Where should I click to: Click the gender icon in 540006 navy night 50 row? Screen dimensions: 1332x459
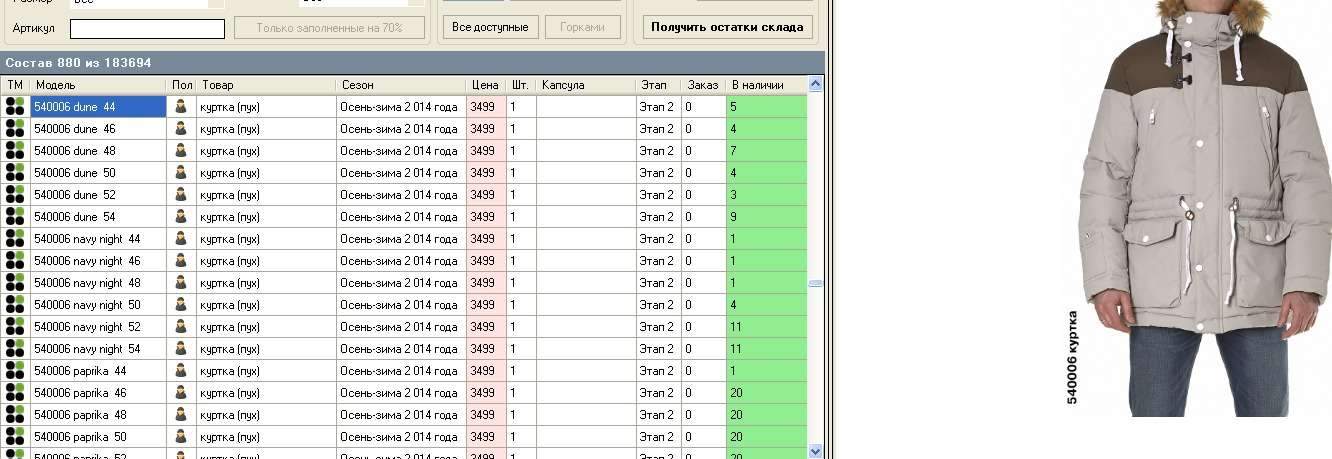[181, 304]
